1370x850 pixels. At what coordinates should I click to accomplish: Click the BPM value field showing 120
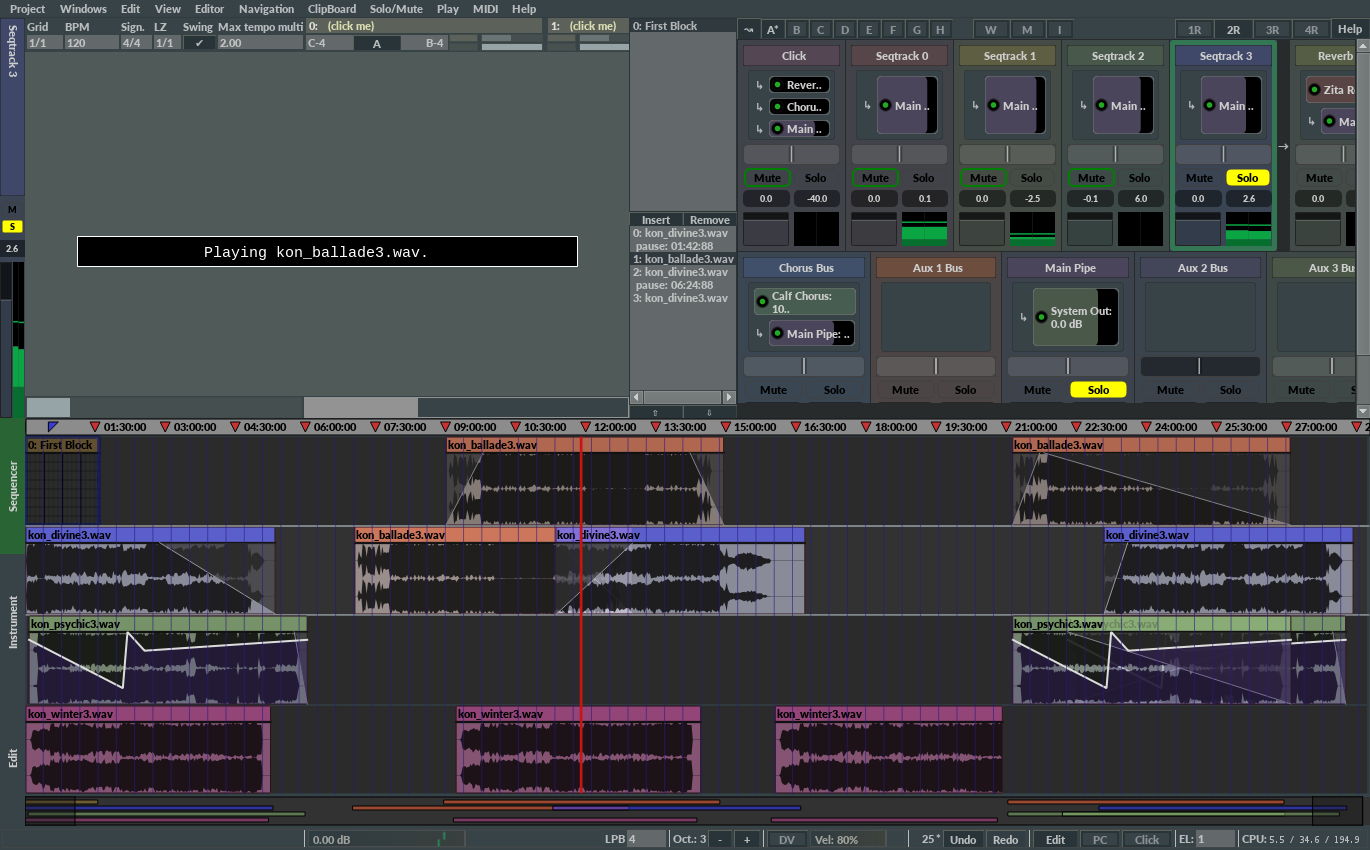point(91,43)
